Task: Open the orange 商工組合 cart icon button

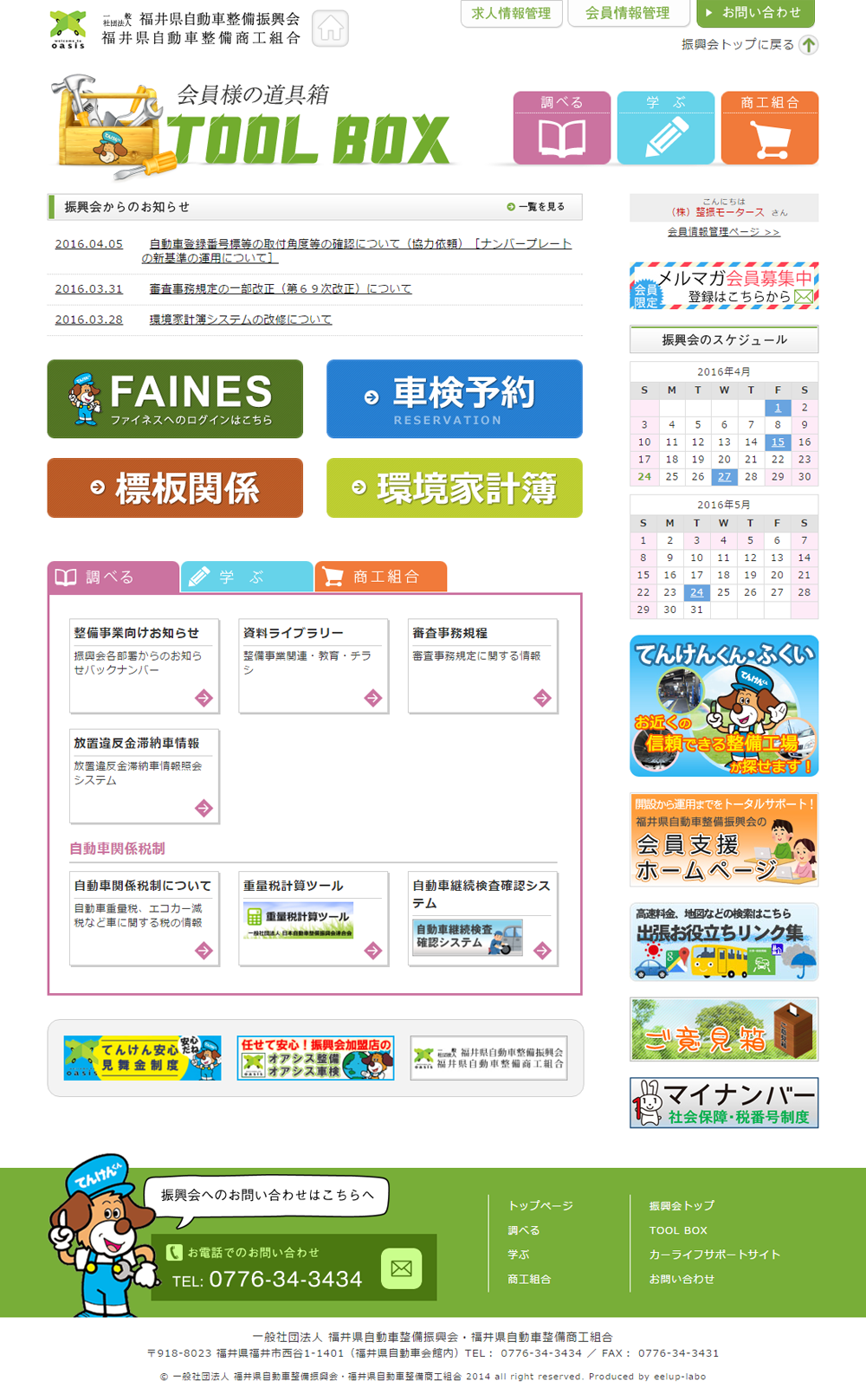Action: [770, 128]
